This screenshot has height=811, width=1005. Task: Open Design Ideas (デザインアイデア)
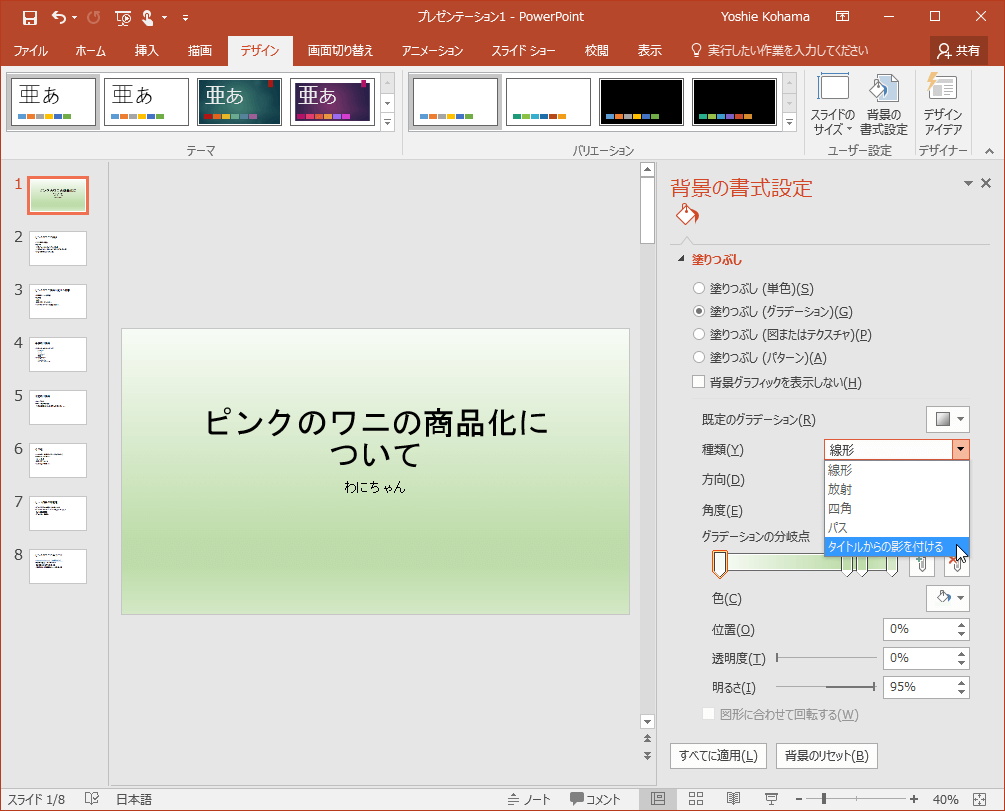942,105
